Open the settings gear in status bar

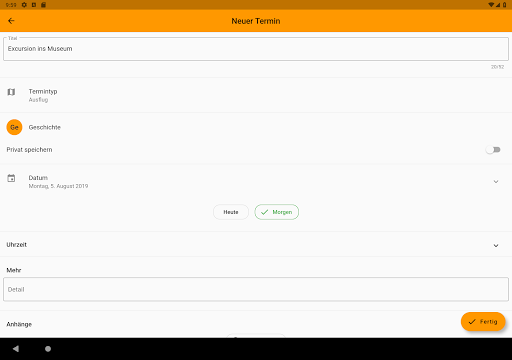point(24,5)
